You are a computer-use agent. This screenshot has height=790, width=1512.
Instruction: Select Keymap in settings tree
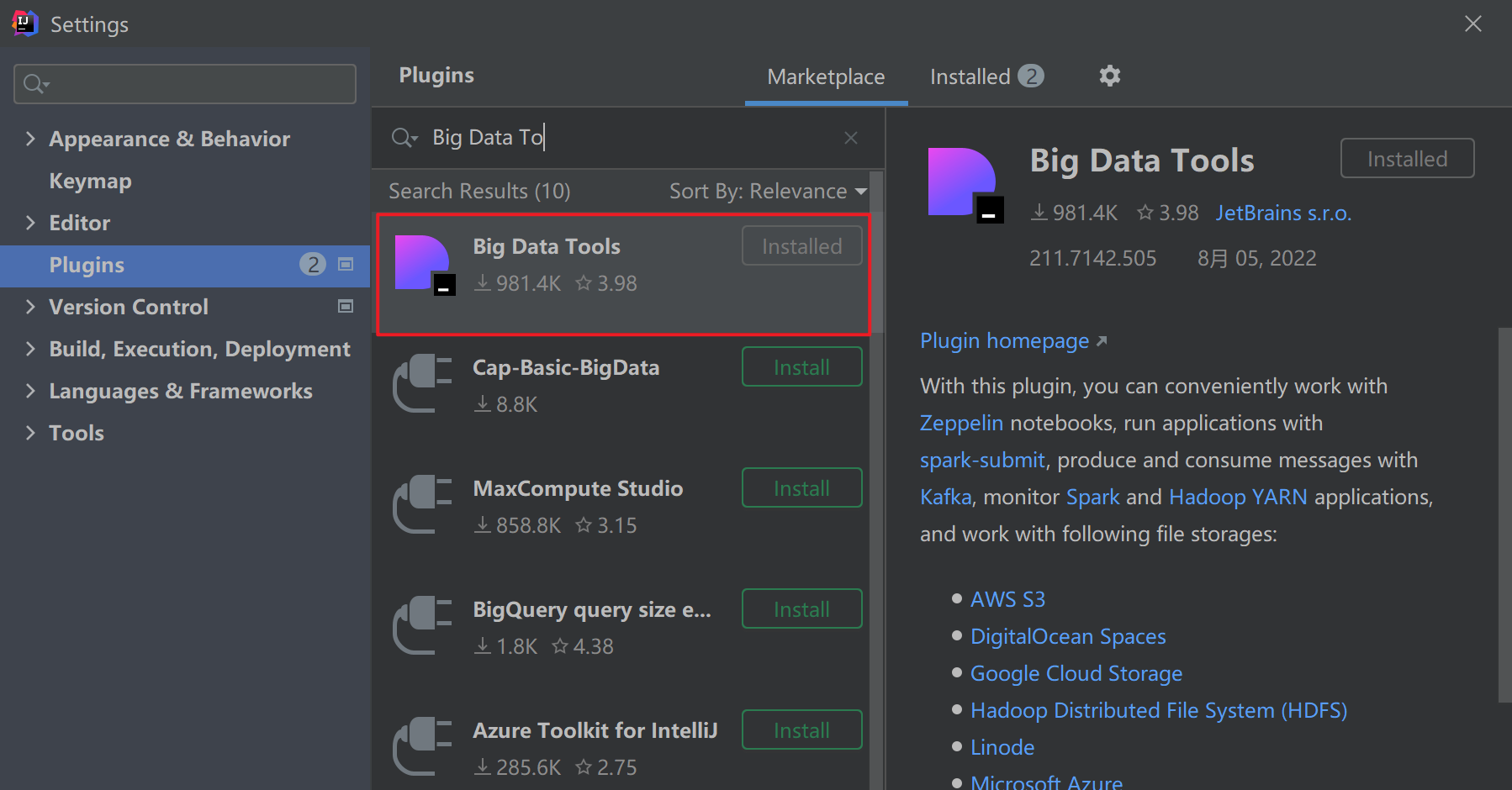click(x=90, y=181)
